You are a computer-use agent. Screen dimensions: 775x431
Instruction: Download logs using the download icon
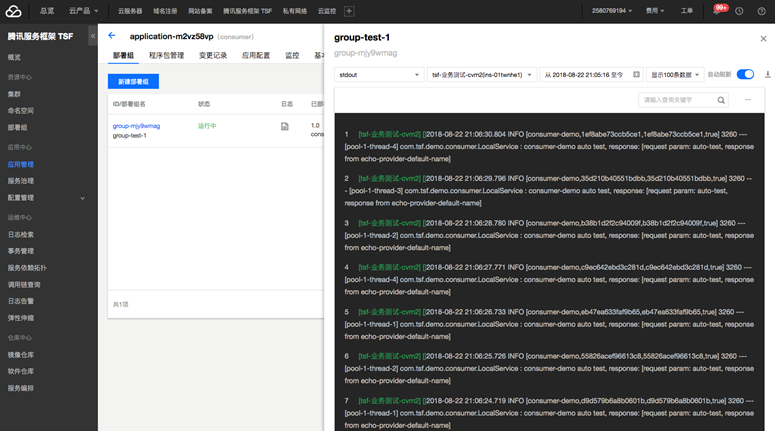(767, 75)
